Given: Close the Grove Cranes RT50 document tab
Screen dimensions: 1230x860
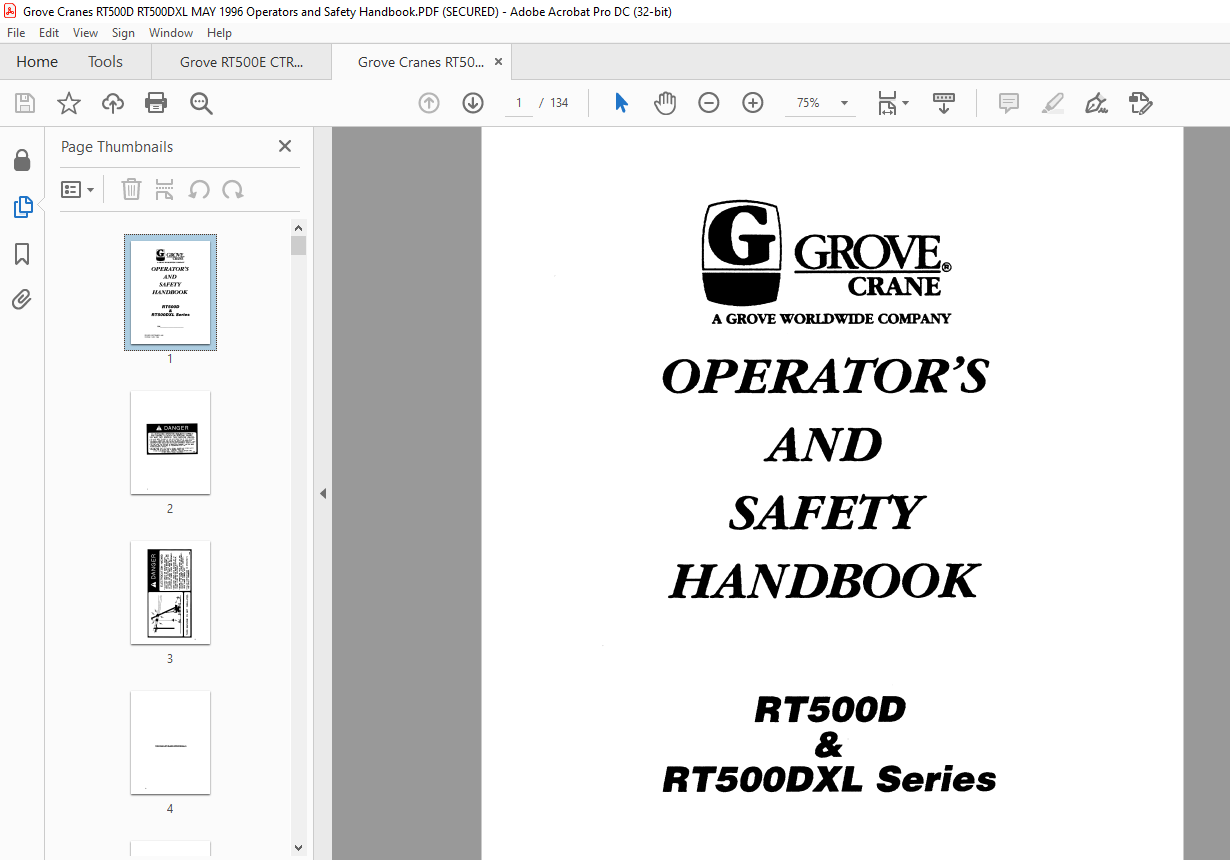Looking at the screenshot, I should click(x=498, y=62).
